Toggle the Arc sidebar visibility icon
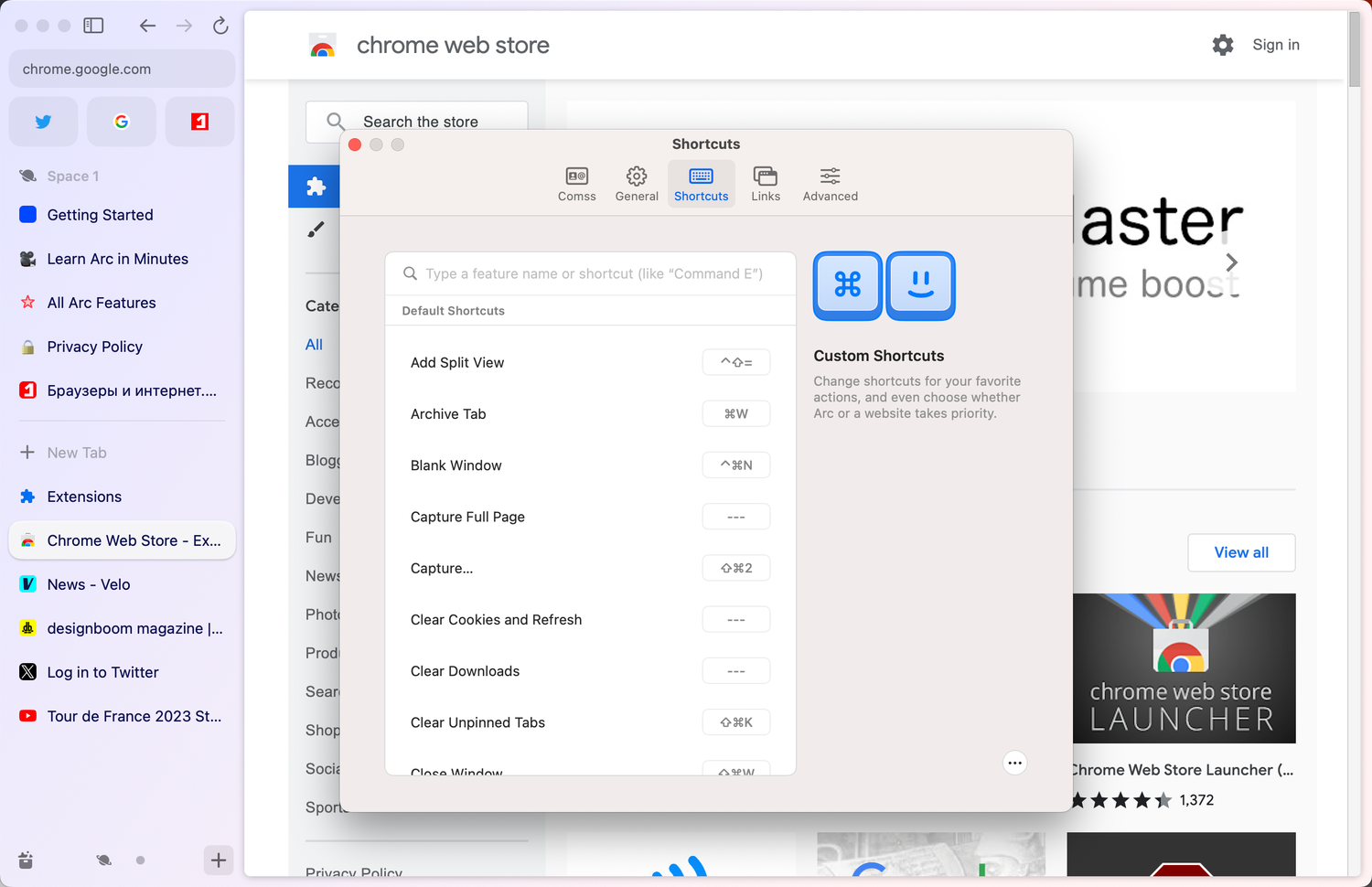The height and width of the screenshot is (887, 1372). click(x=93, y=26)
